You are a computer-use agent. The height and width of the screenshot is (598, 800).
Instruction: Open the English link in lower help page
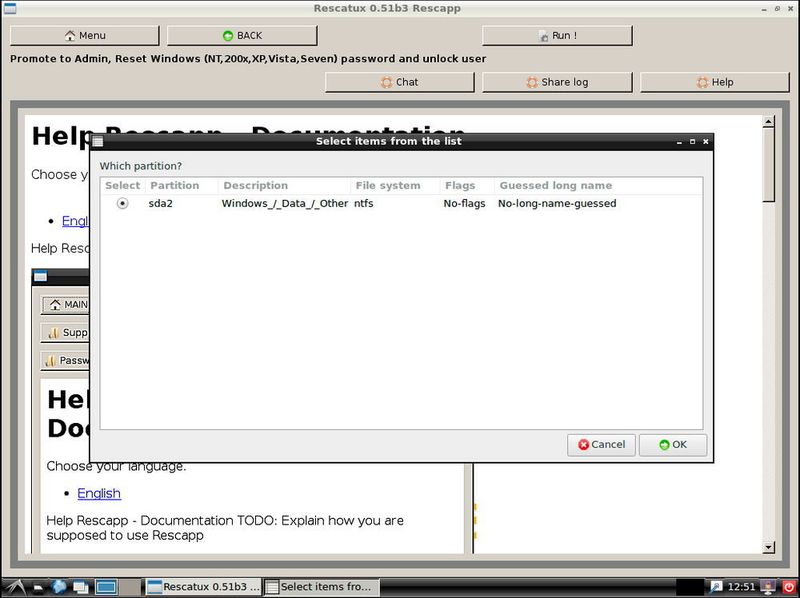coord(99,493)
